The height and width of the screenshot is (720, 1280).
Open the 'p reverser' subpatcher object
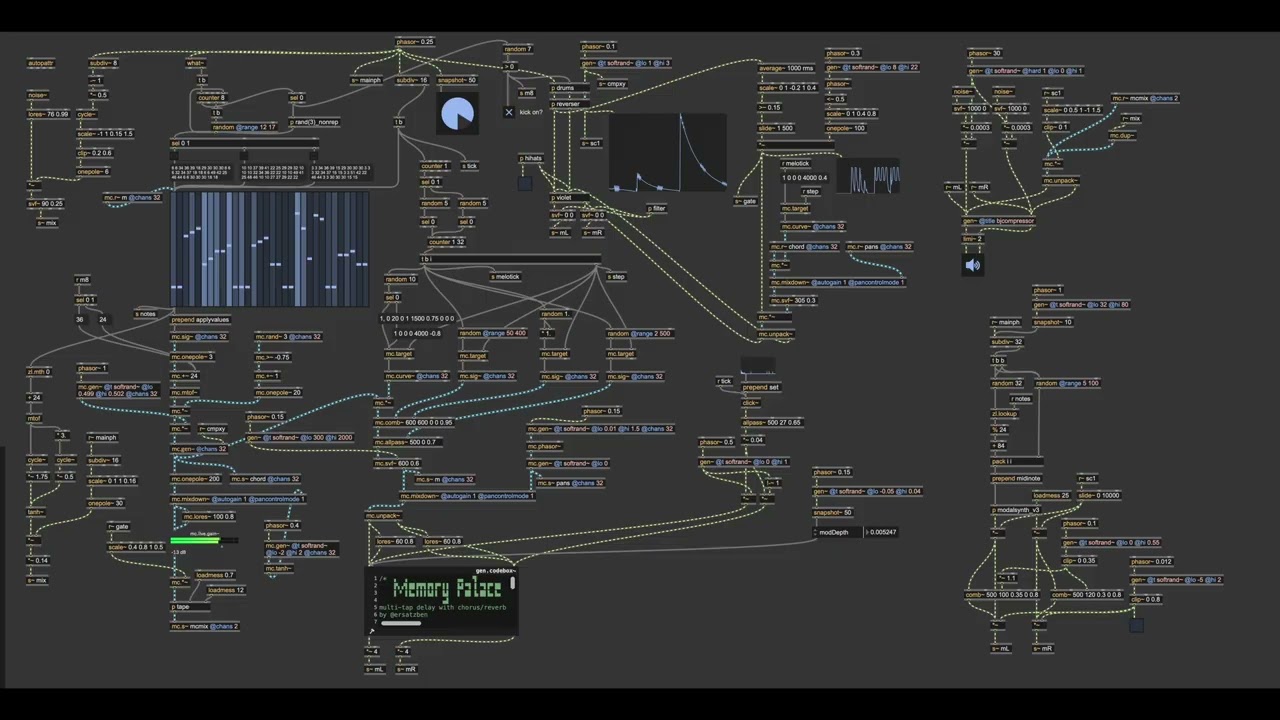tap(567, 104)
